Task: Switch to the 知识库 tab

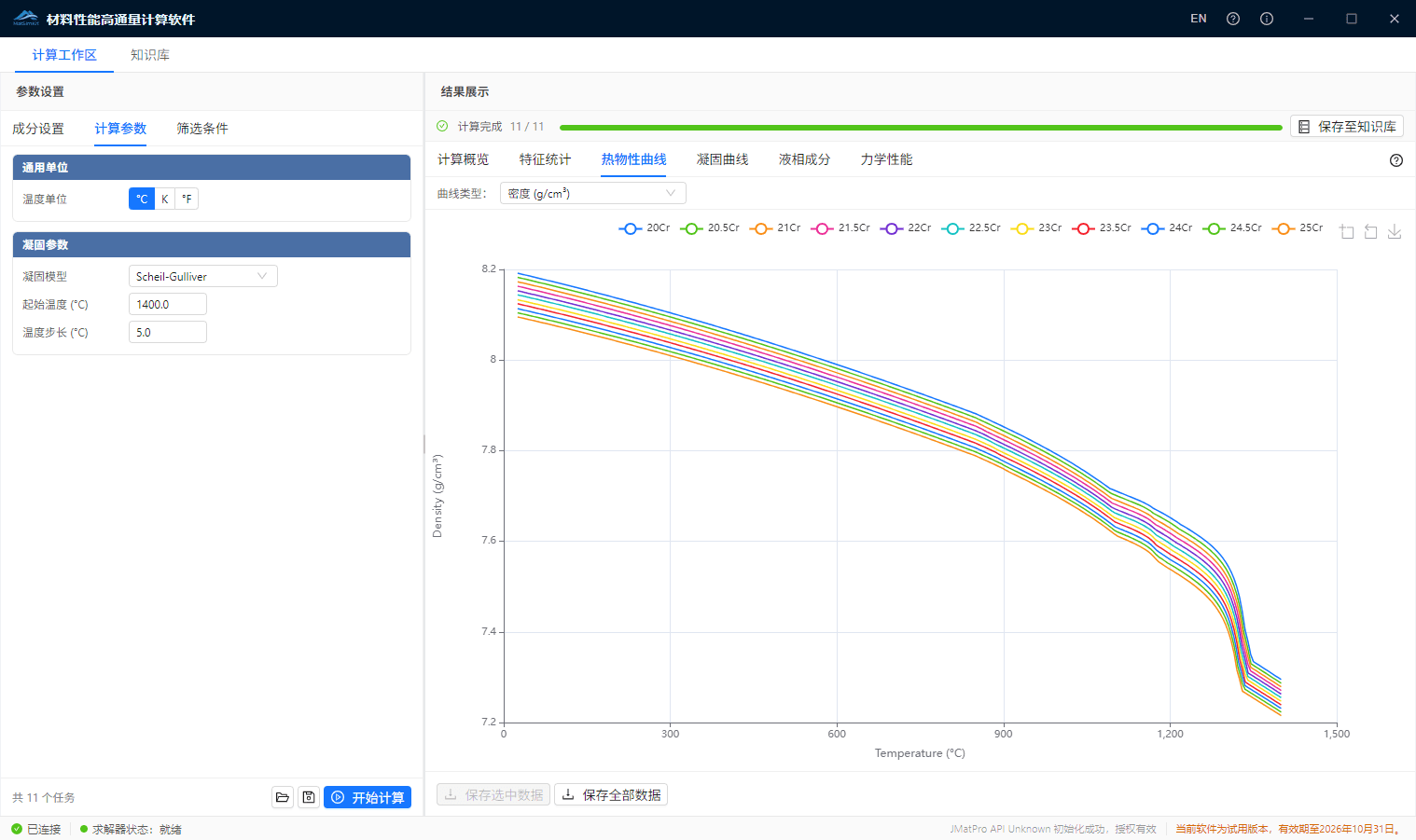Action: pyautogui.click(x=149, y=55)
